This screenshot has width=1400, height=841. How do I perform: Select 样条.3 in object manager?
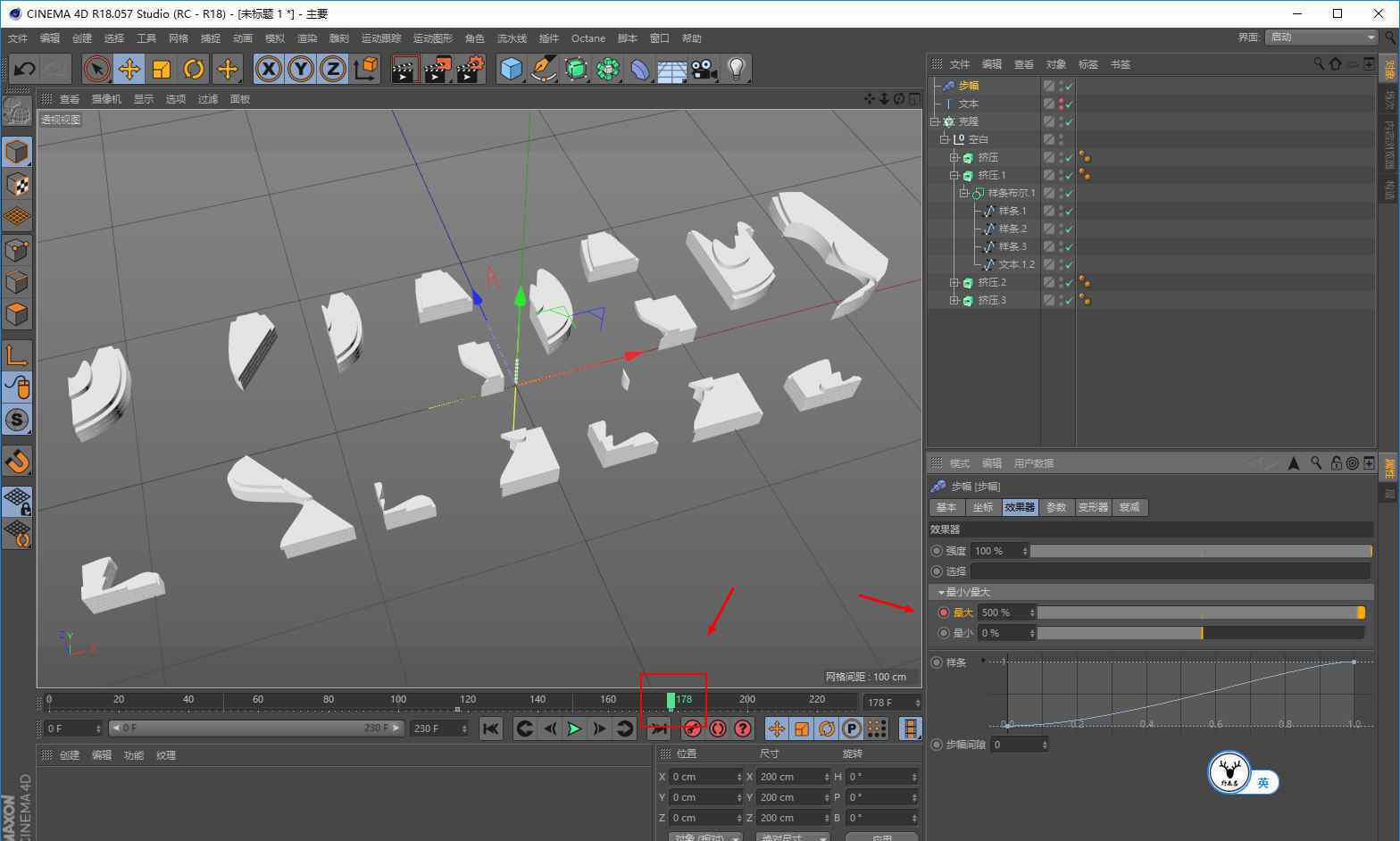point(1012,246)
